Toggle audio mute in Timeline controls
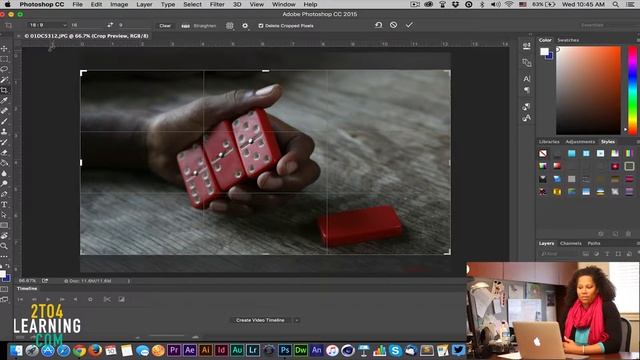 [76, 299]
